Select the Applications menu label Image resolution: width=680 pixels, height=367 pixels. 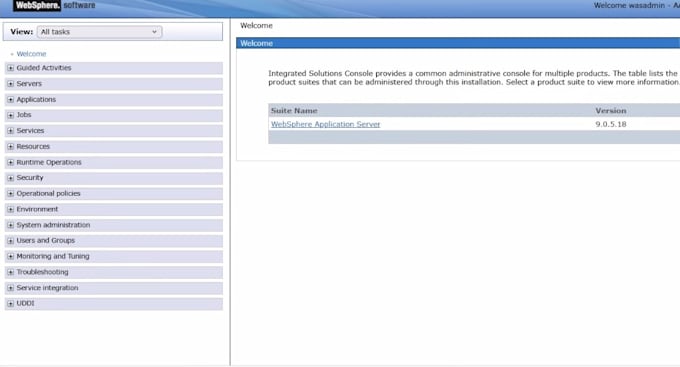pyautogui.click(x=36, y=99)
